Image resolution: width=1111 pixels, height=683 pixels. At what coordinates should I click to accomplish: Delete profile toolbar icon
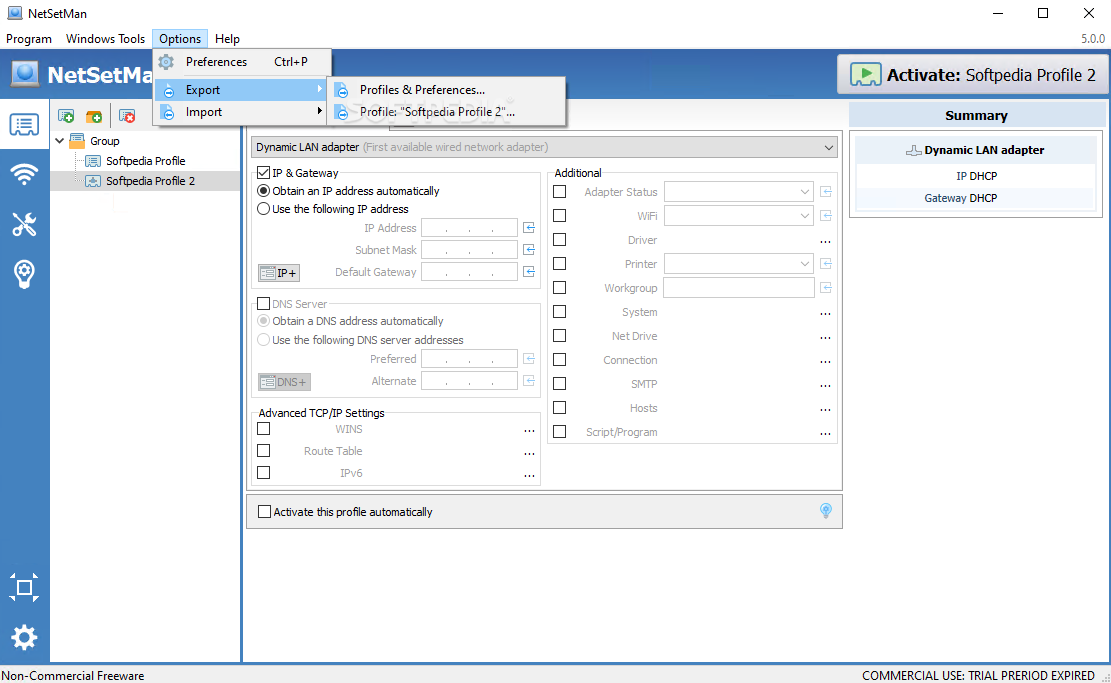(x=127, y=115)
